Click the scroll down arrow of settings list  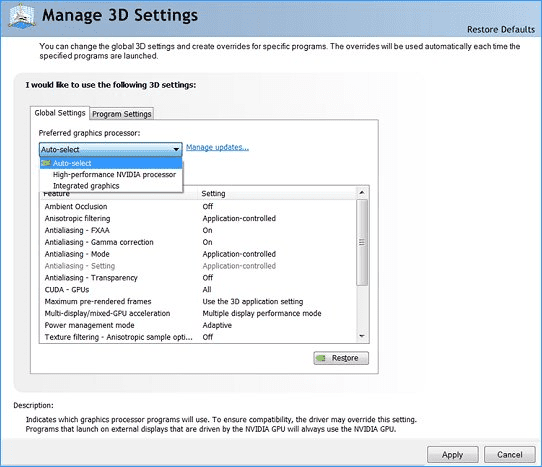pyautogui.click(x=362, y=336)
